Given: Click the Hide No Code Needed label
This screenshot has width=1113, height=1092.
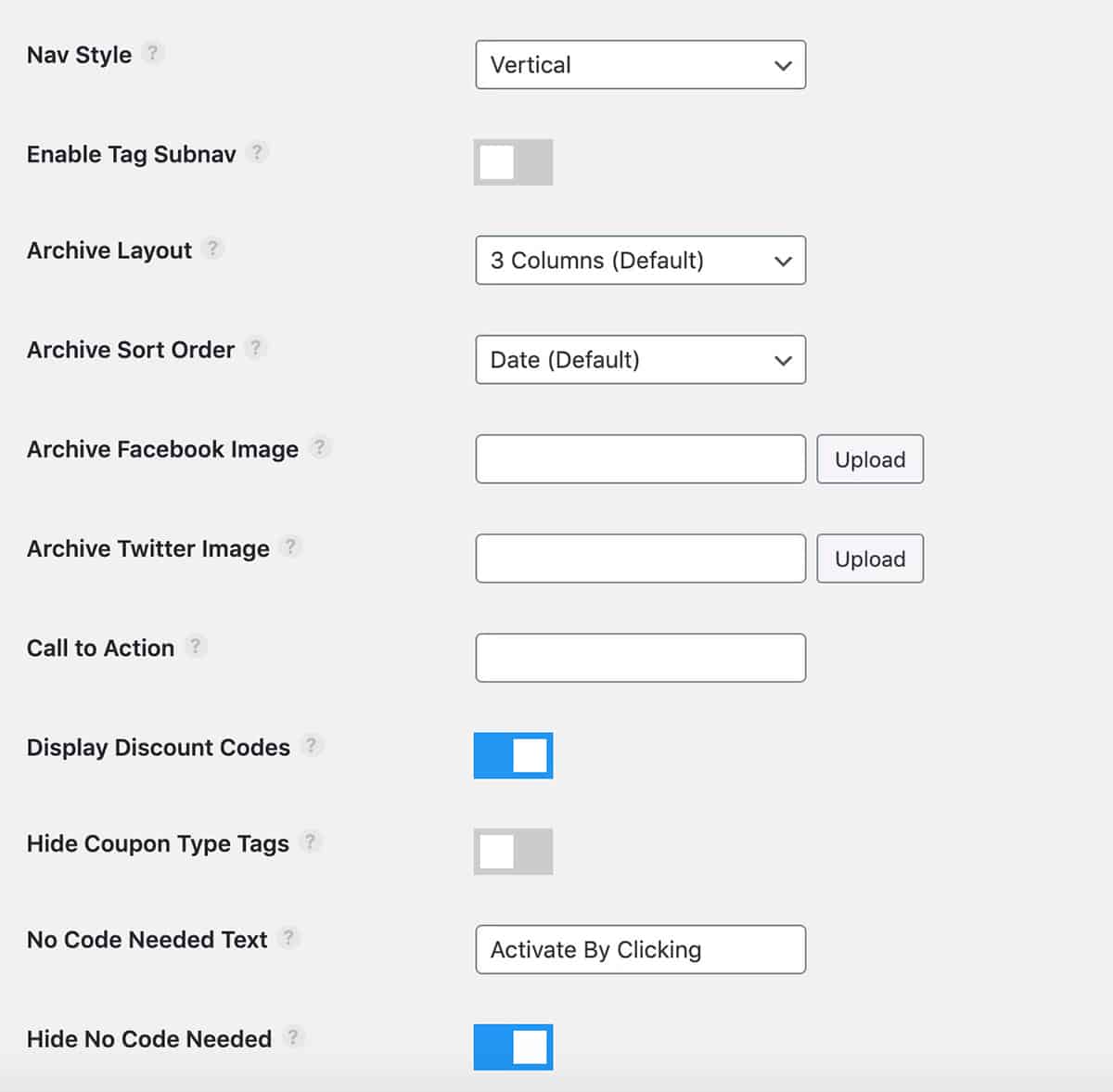Looking at the screenshot, I should [x=149, y=1039].
